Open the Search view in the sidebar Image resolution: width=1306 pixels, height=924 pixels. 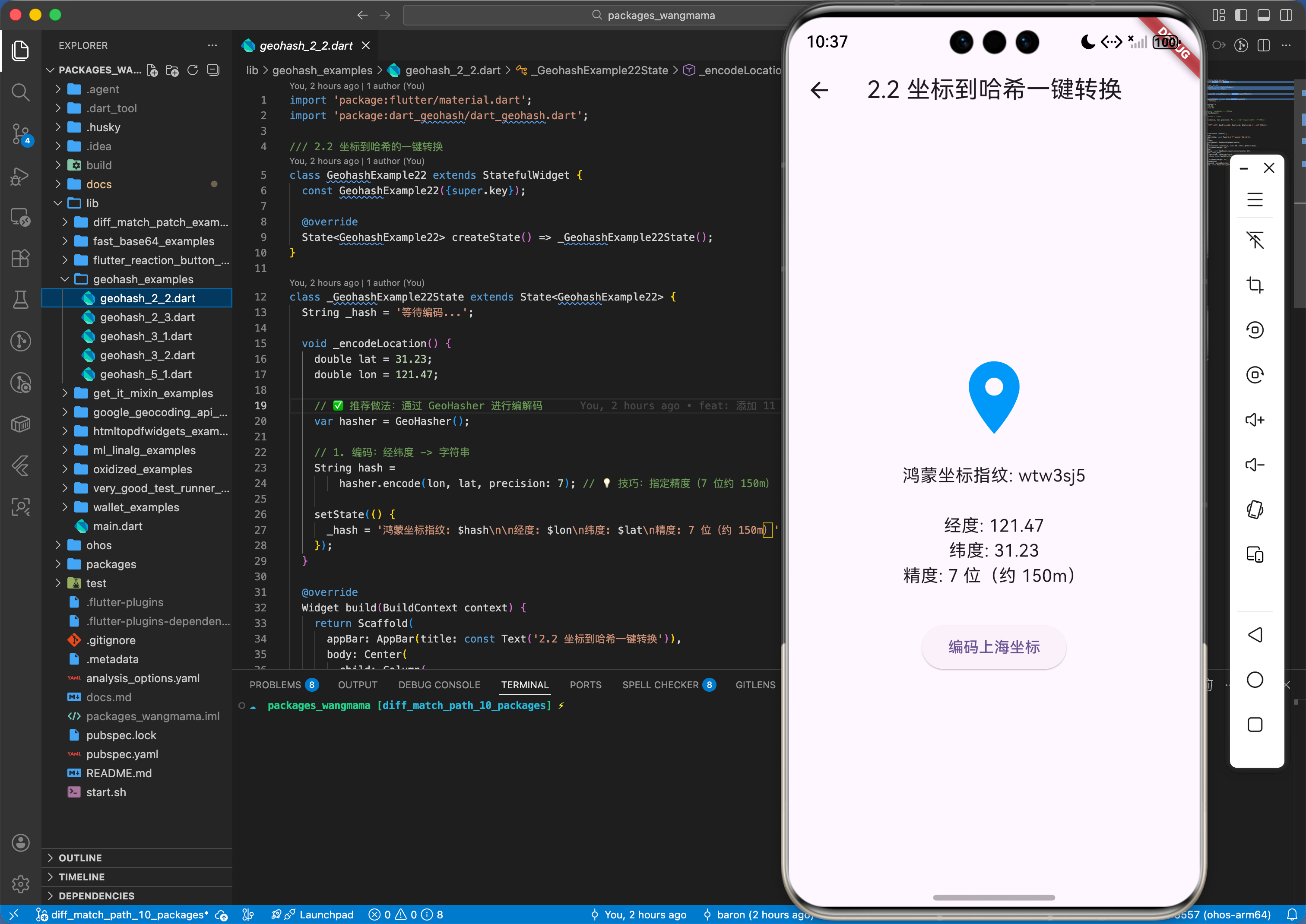tap(20, 92)
